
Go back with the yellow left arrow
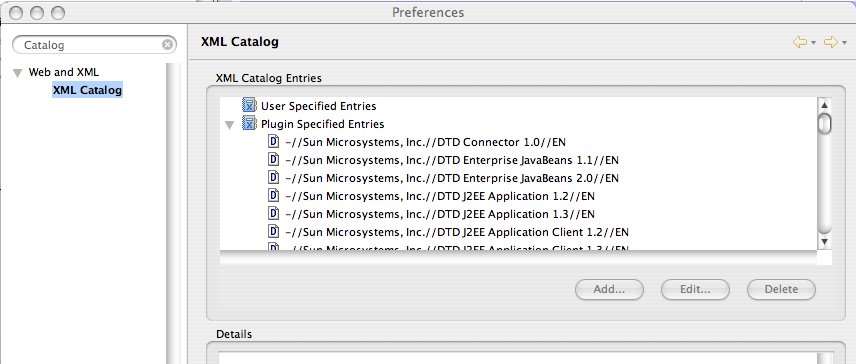click(x=800, y=42)
